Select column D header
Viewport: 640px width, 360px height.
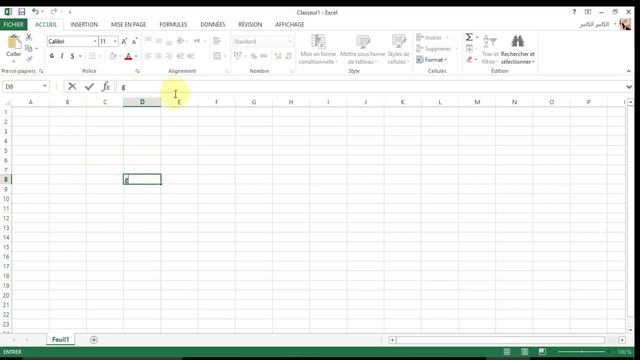coord(142,102)
